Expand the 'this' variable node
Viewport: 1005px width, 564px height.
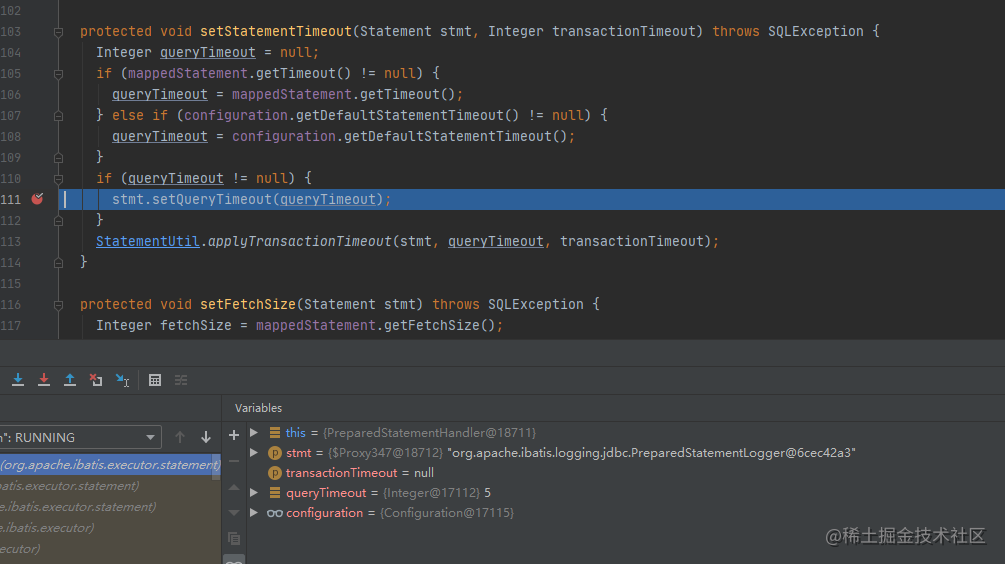(x=254, y=433)
